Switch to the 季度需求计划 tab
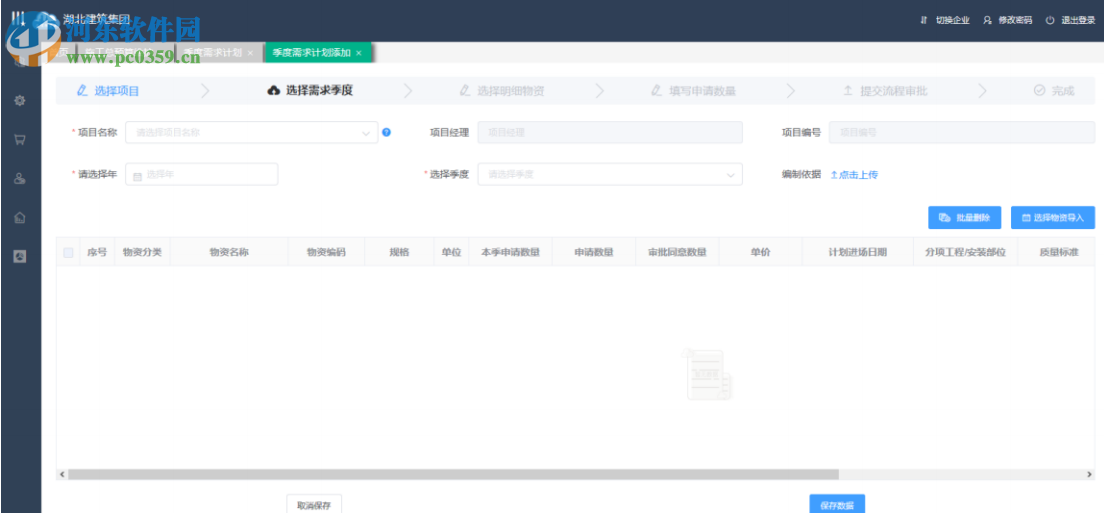Screen dimensions: 1104x513 218,53
